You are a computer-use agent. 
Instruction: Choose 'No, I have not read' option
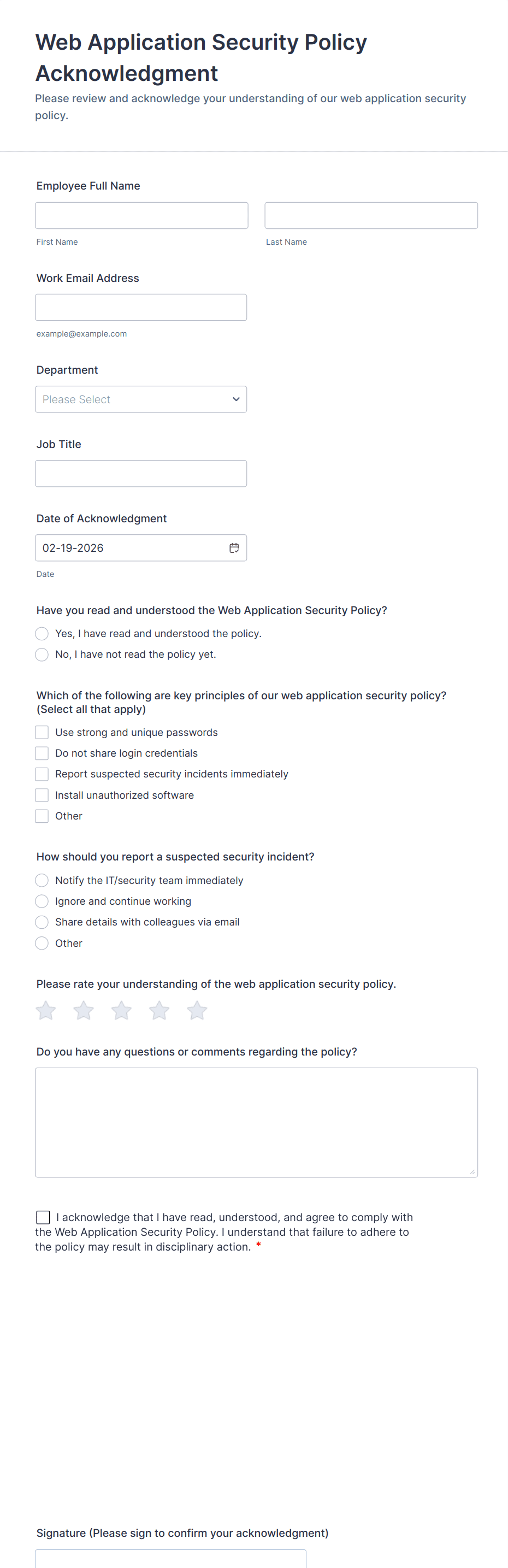[x=42, y=655]
